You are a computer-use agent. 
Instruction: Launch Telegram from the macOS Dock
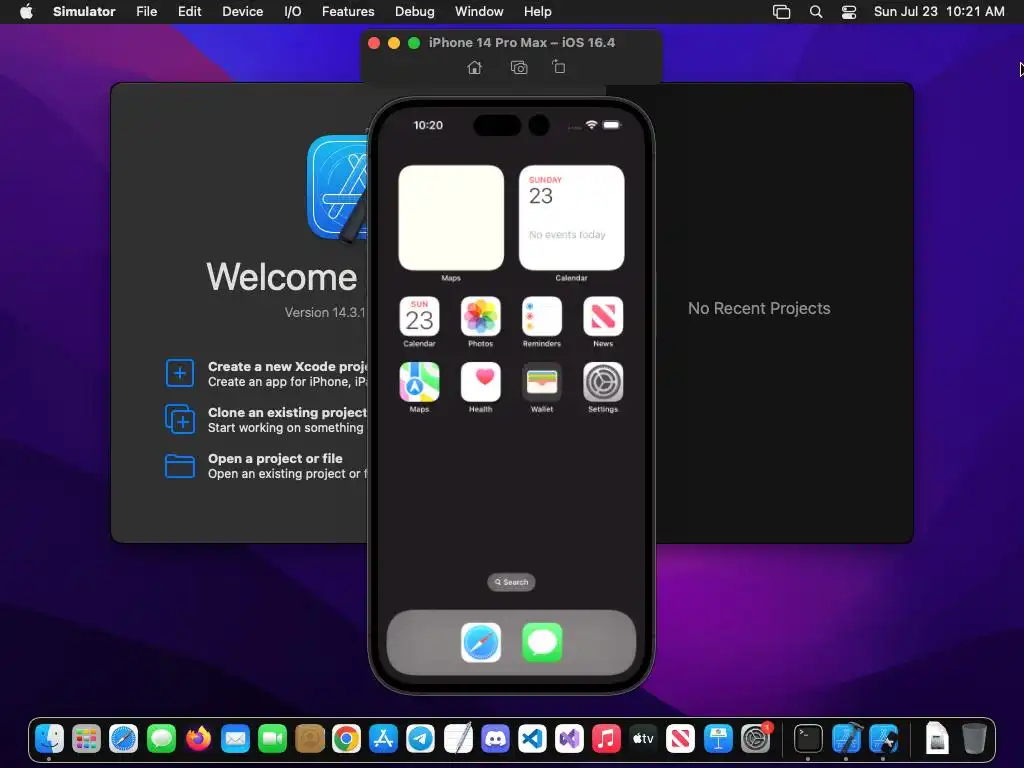(x=421, y=739)
